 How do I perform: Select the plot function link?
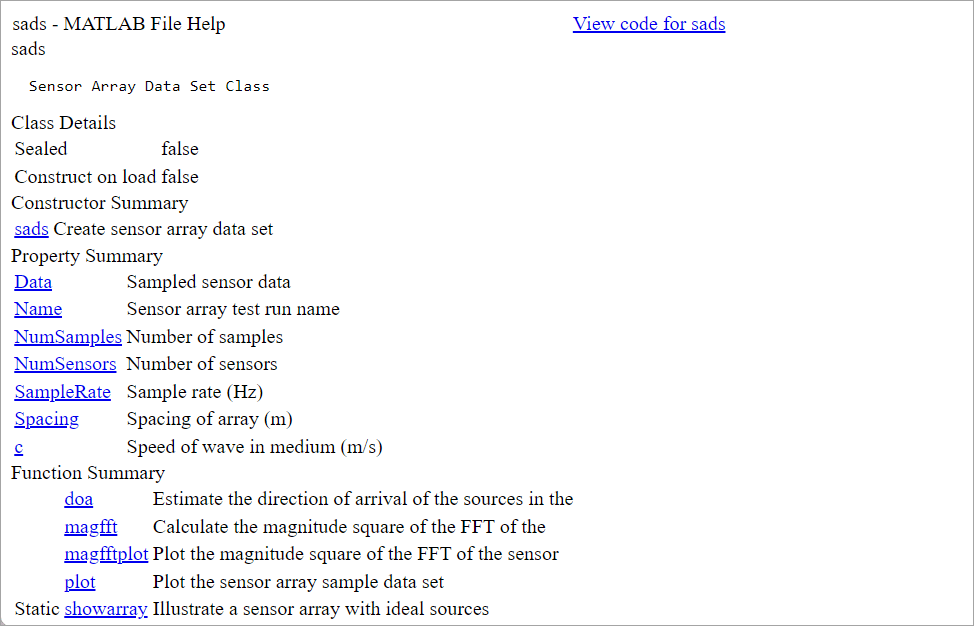(80, 582)
